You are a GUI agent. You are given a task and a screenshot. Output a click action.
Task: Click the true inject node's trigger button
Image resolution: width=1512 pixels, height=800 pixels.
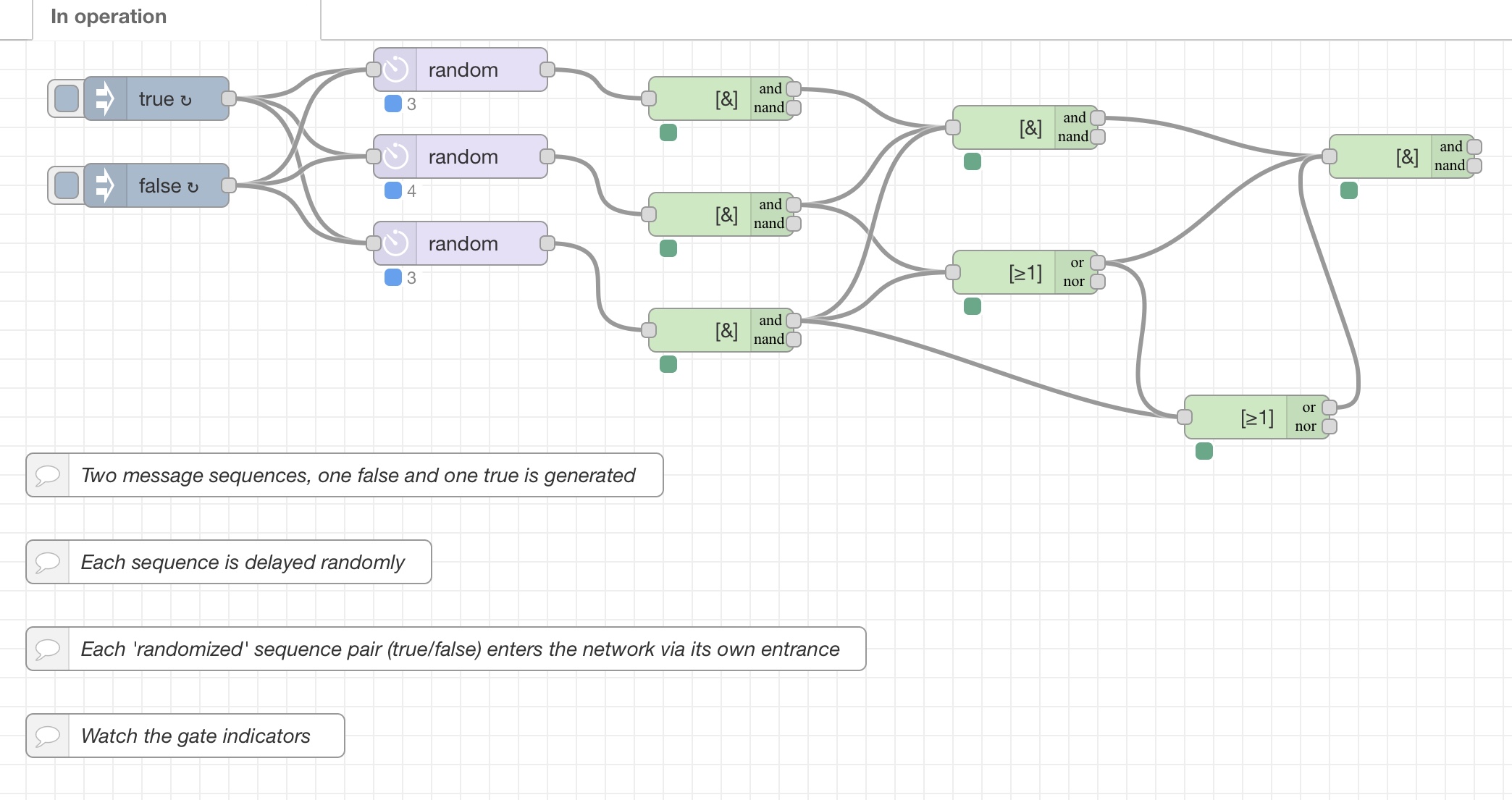point(67,98)
